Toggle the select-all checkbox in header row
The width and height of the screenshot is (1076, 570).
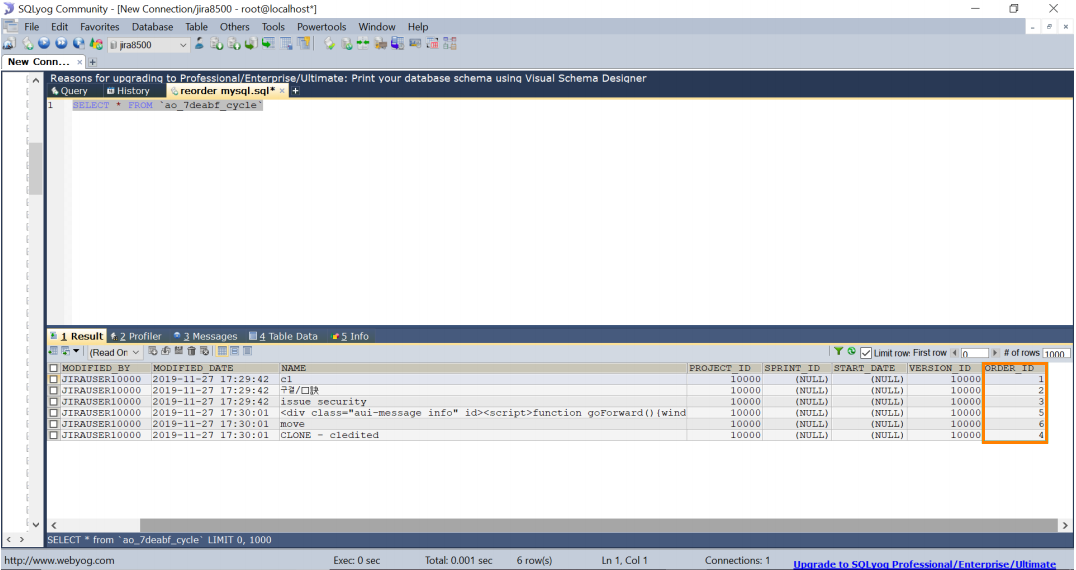[54, 368]
